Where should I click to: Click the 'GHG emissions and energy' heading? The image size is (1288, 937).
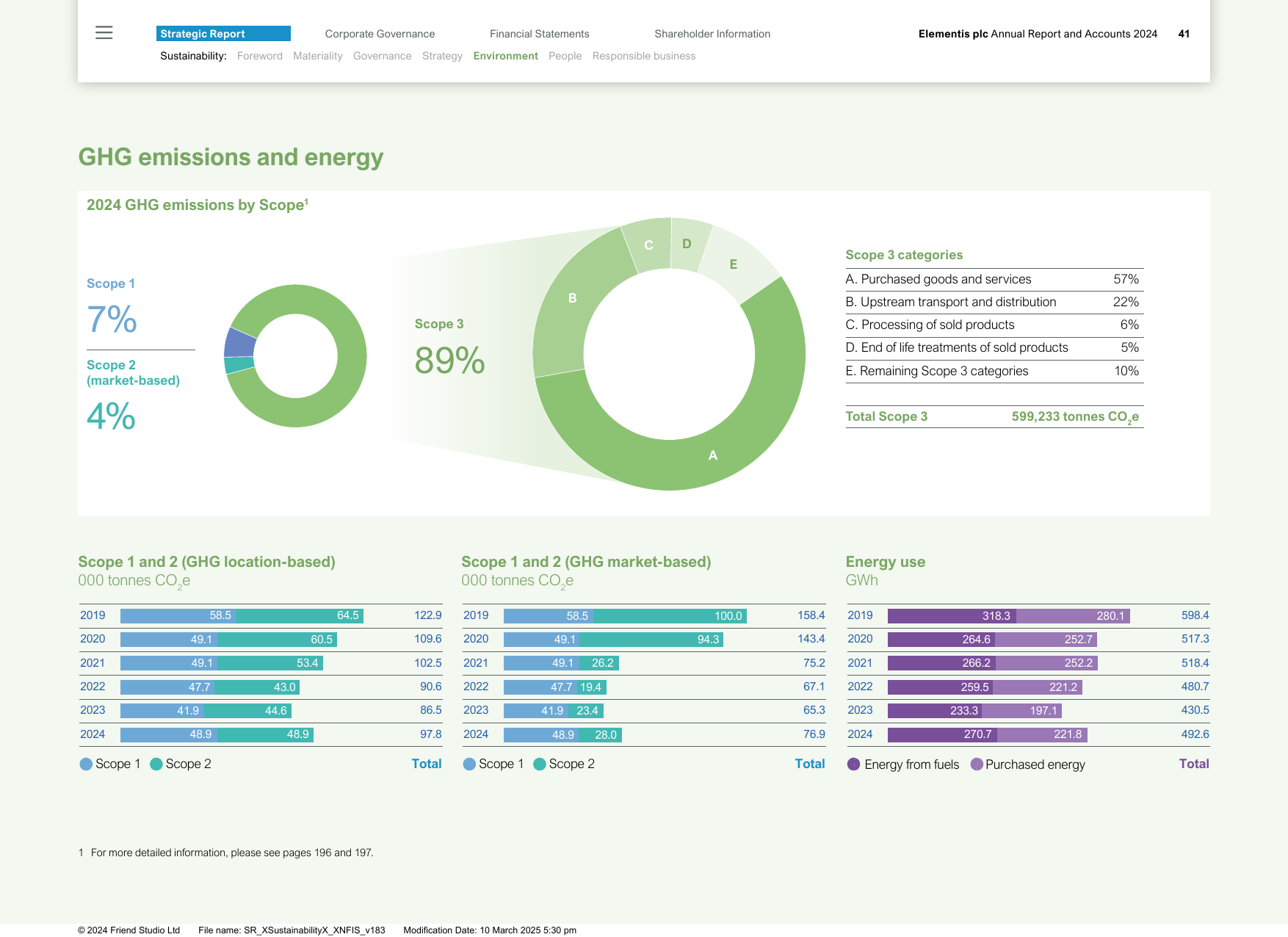(x=231, y=157)
